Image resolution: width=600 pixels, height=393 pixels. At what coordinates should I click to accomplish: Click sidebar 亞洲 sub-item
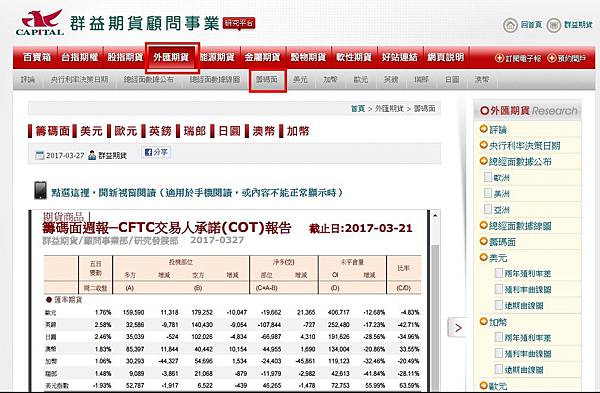coord(501,210)
